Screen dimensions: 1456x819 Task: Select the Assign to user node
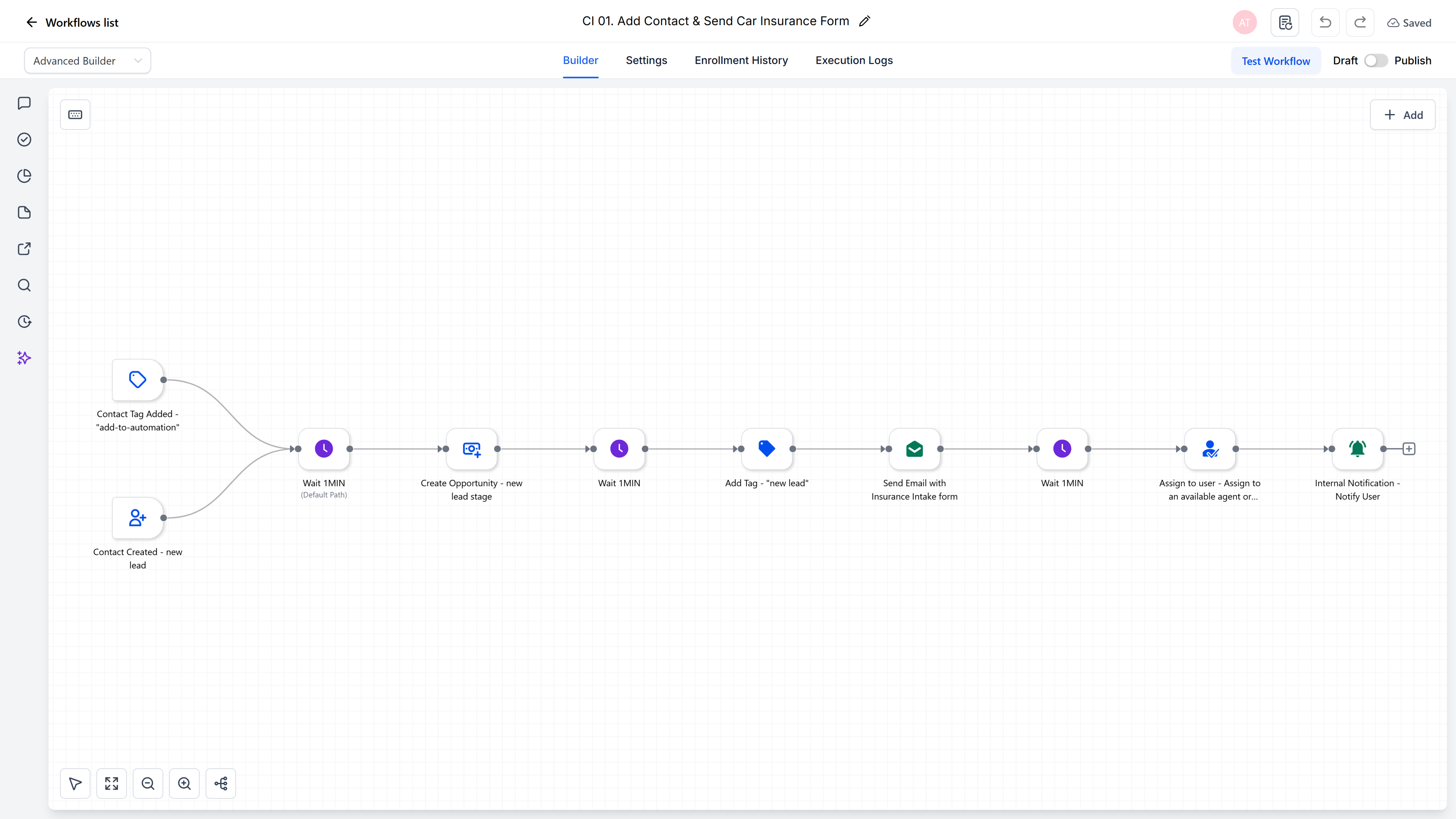[1210, 449]
